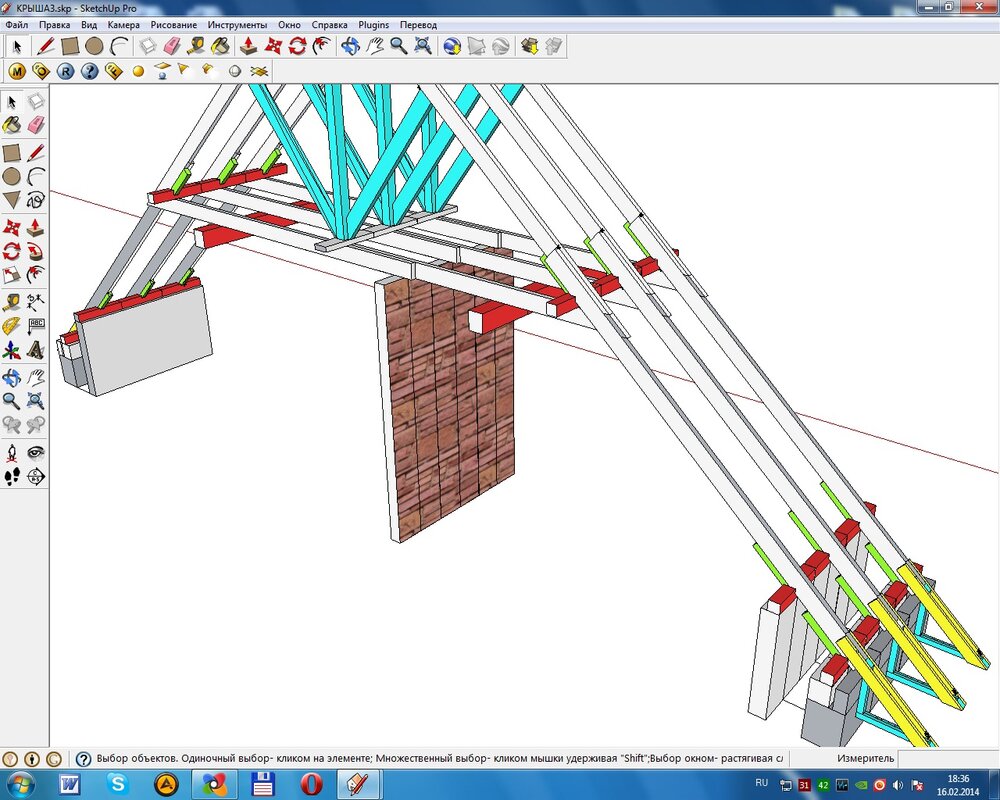Select the Axes tool
Image resolution: width=1000 pixels, height=800 pixels.
pyautogui.click(x=11, y=351)
